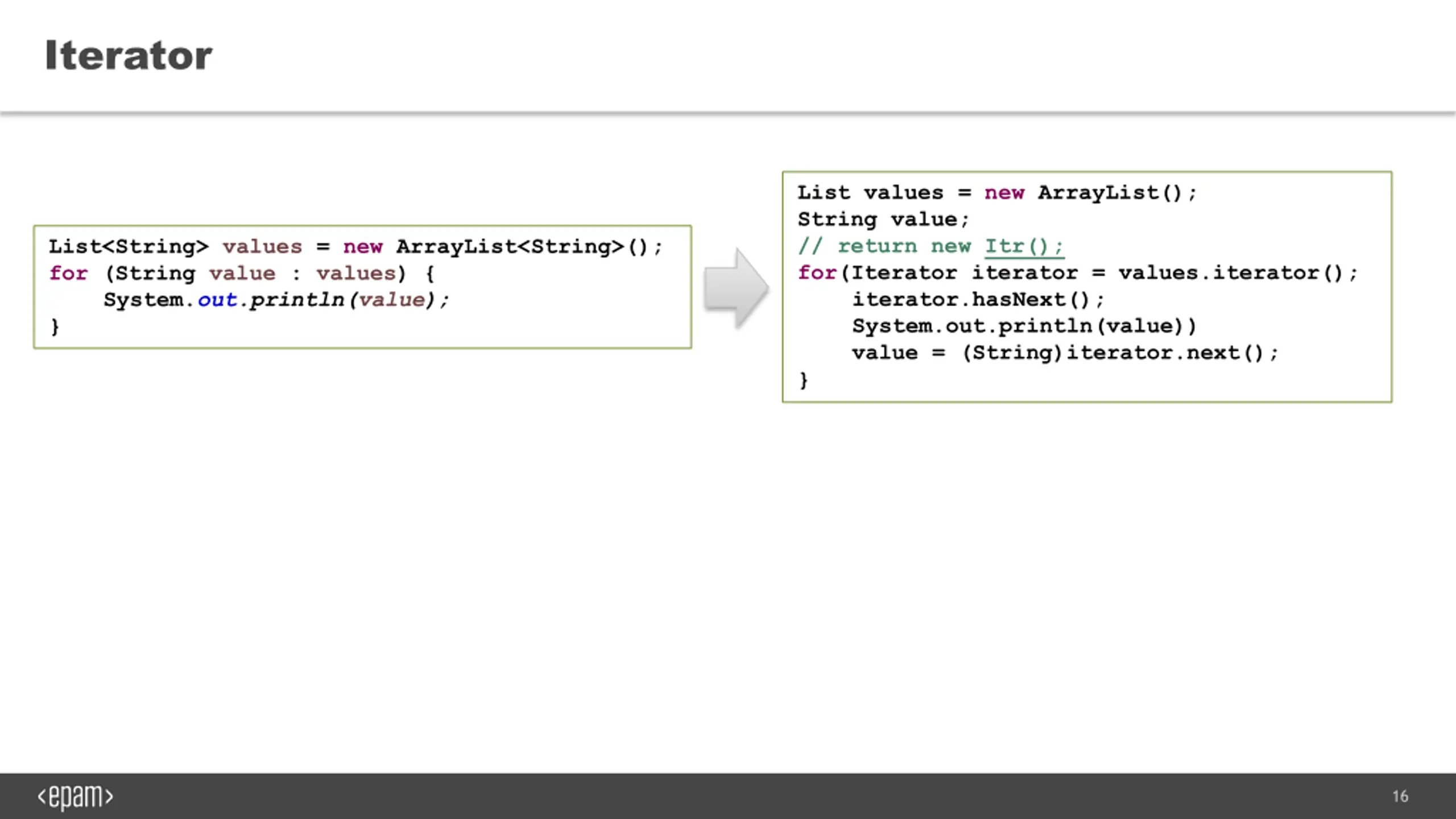Click the 'String value;' declaration line

(883, 220)
